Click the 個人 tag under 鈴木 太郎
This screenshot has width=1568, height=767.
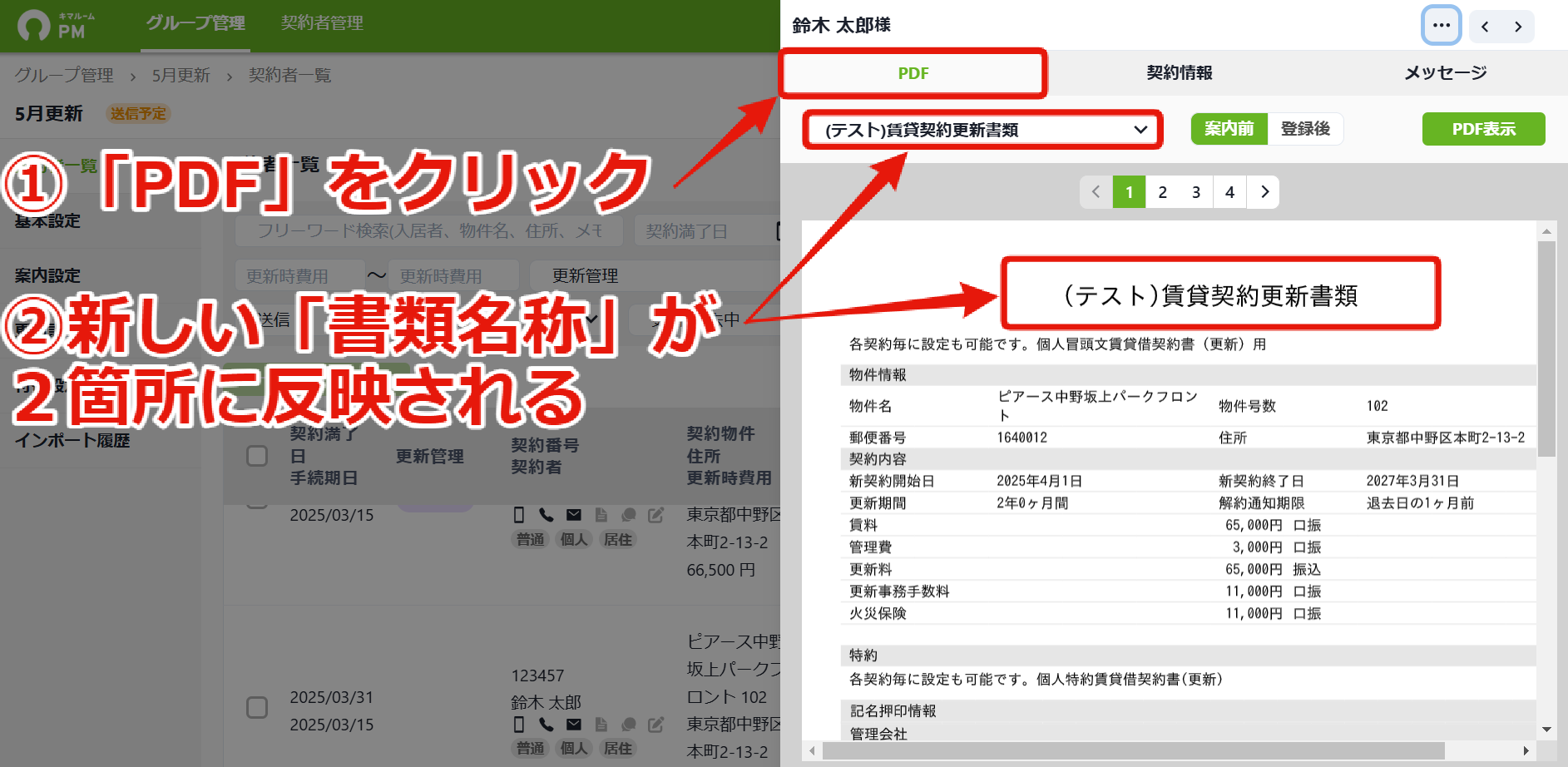[x=573, y=748]
